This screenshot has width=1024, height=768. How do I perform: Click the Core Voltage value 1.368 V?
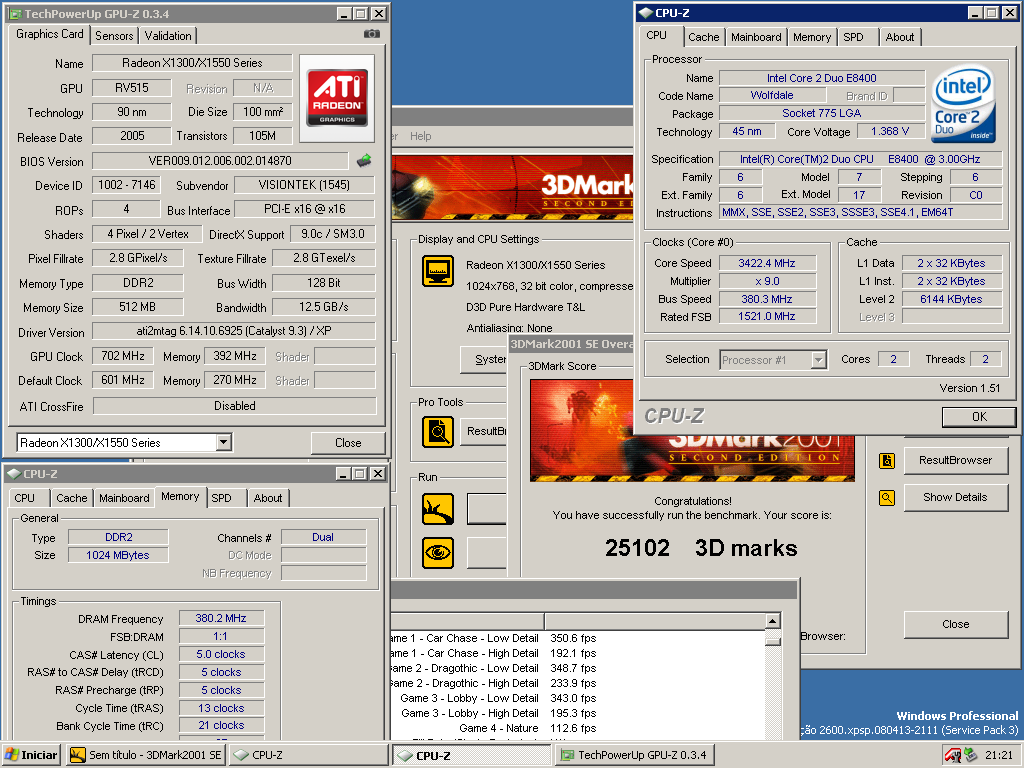tap(889, 131)
